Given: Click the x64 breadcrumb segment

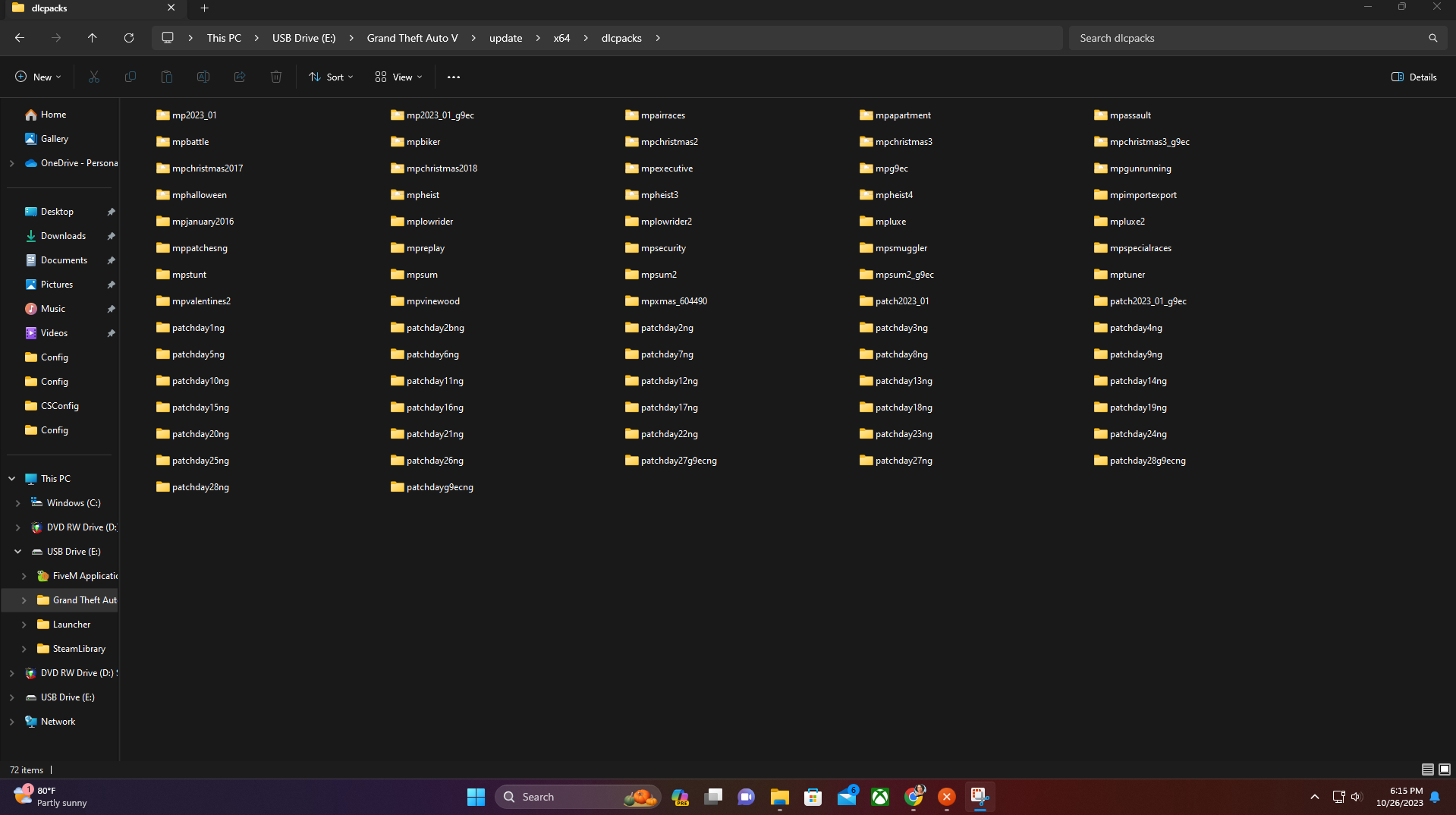Looking at the screenshot, I should point(561,38).
